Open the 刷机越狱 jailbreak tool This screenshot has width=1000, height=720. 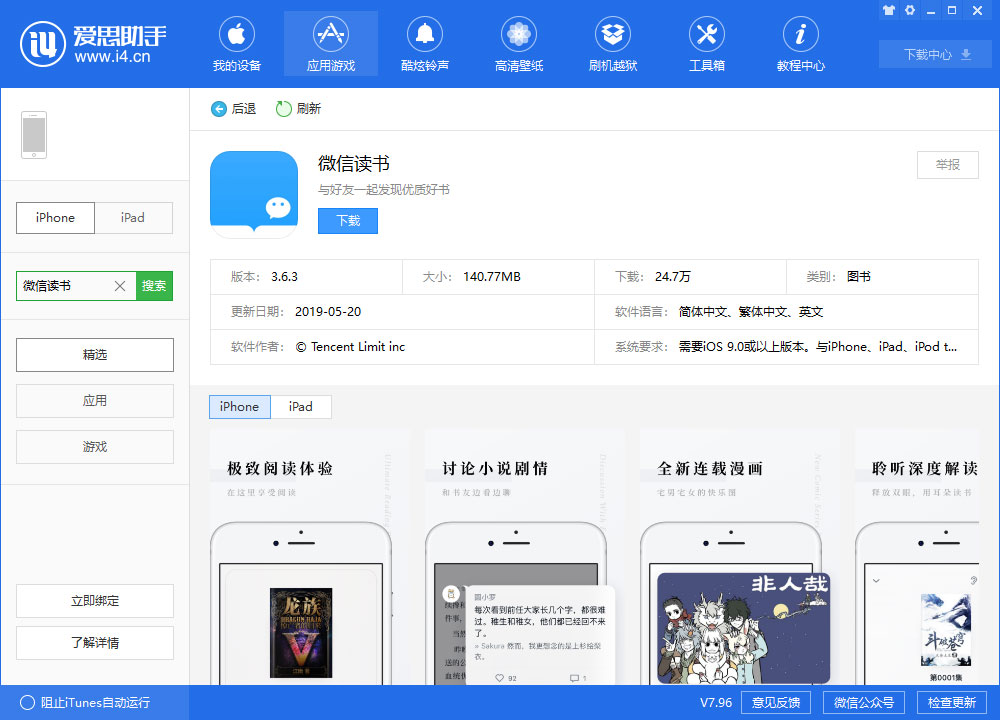[612, 43]
